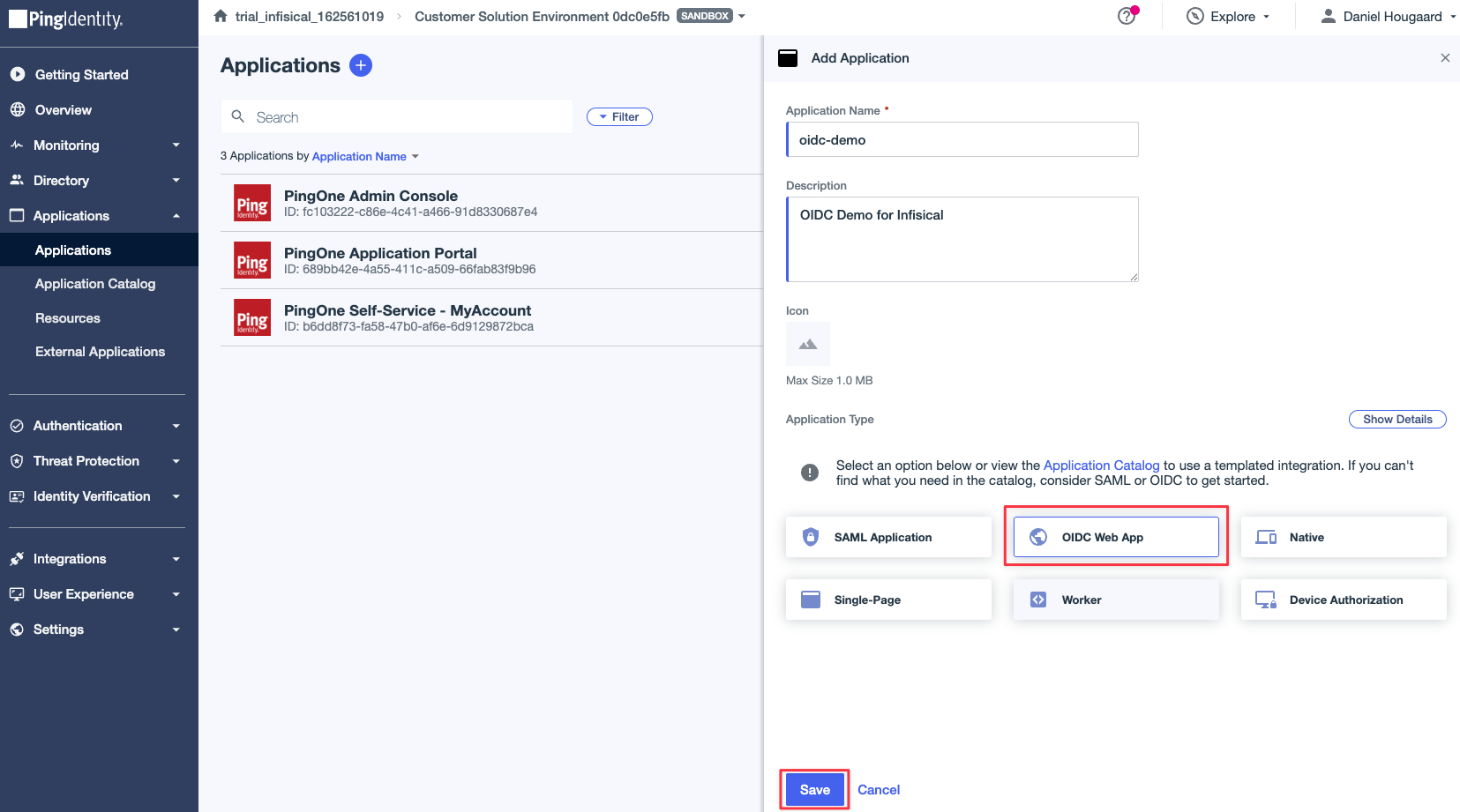Collapse the Applications sidebar menu
The image size is (1460, 812).
(x=99, y=216)
